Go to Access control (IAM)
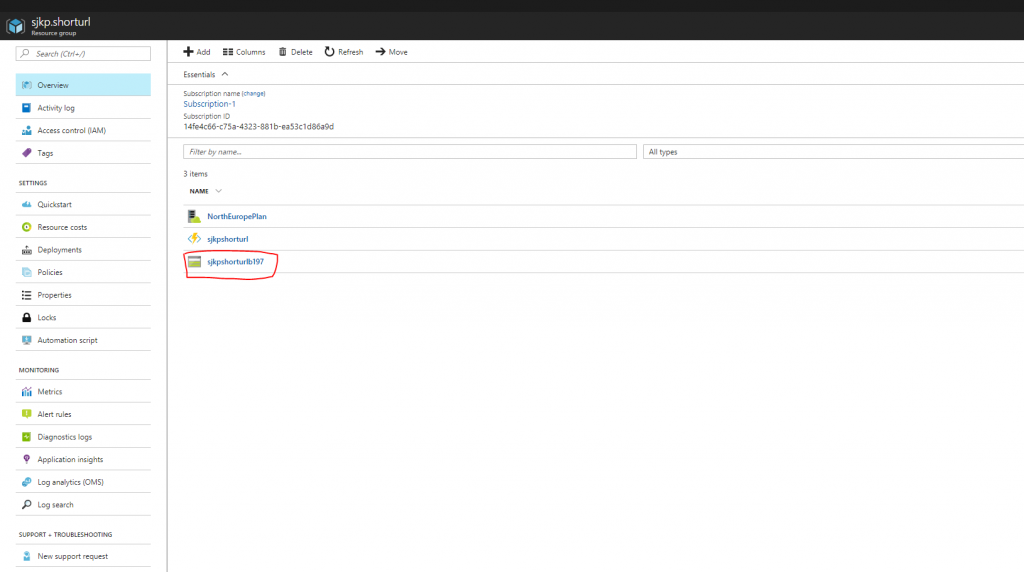The height and width of the screenshot is (572, 1024). coord(71,131)
